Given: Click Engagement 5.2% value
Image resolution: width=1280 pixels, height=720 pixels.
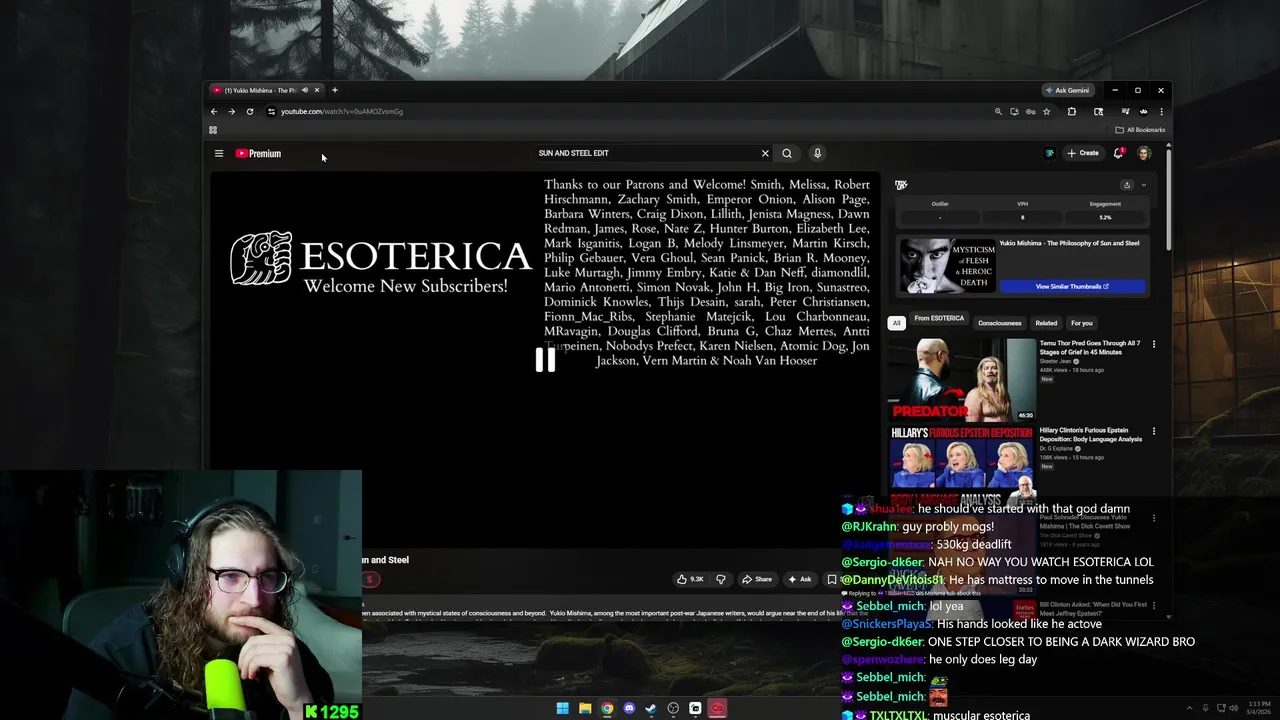Looking at the screenshot, I should tap(1105, 217).
